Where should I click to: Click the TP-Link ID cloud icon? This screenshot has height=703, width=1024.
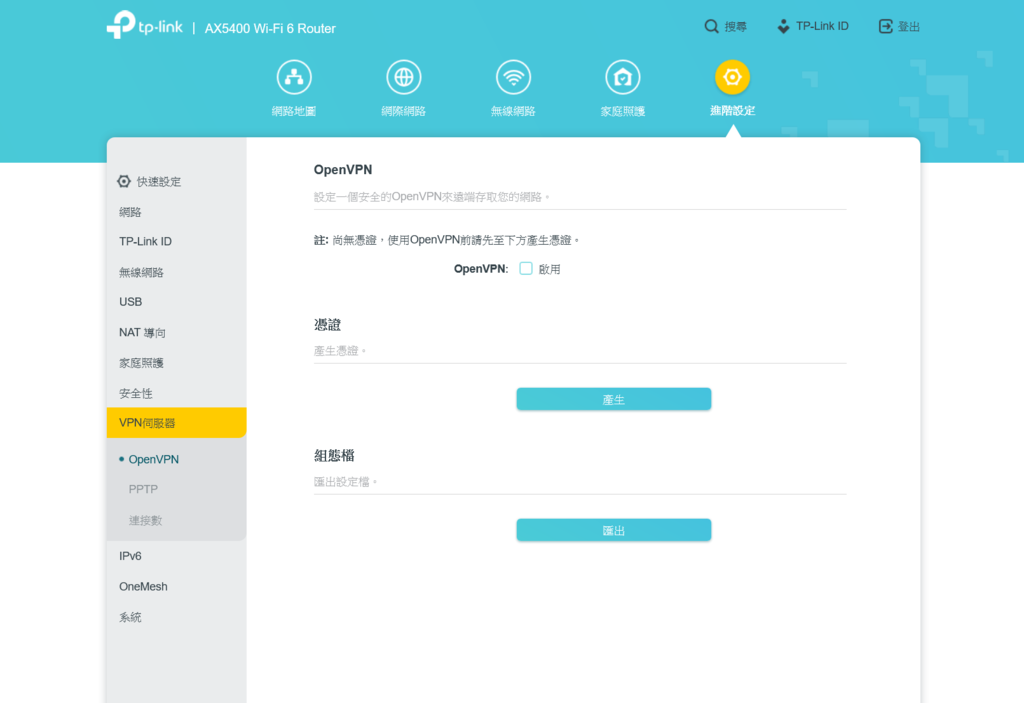click(x=783, y=26)
